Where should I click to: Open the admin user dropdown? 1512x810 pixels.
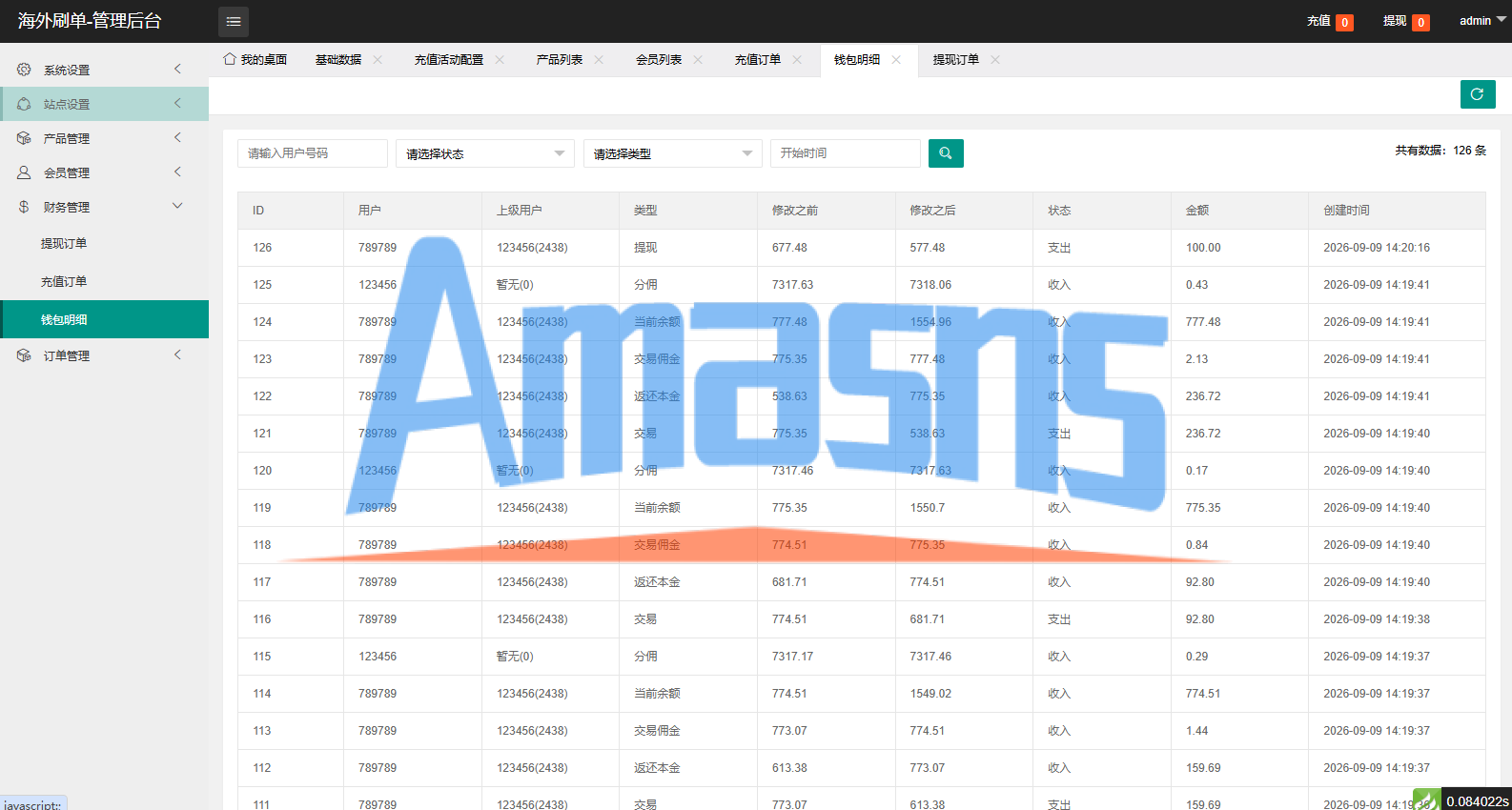point(1482,20)
